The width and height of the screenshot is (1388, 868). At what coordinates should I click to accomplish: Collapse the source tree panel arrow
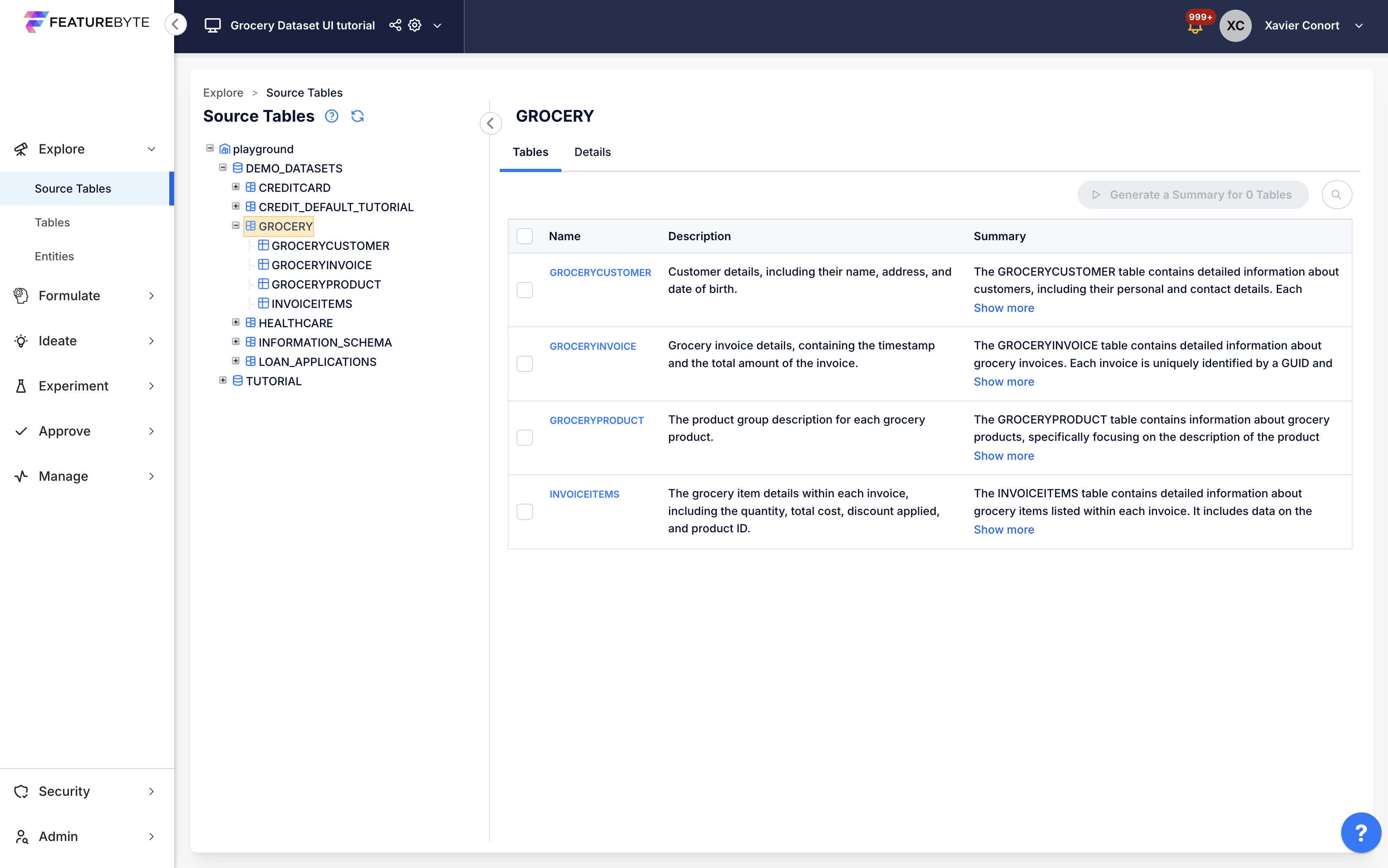(x=490, y=123)
